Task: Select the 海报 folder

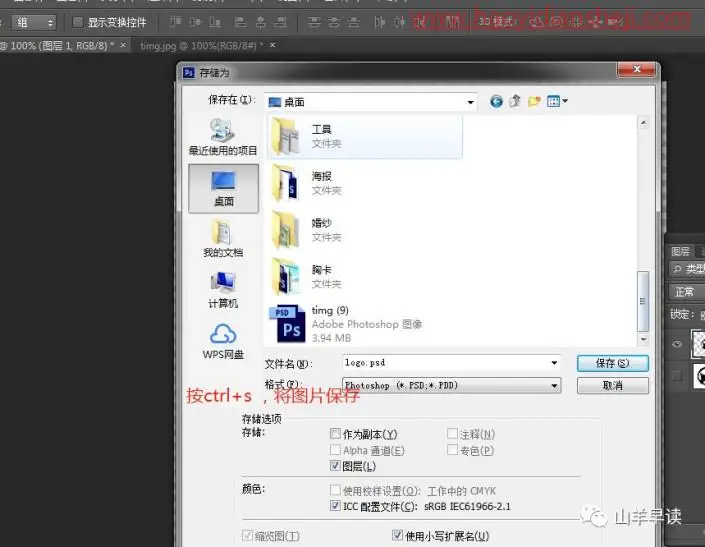Action: [x=365, y=183]
